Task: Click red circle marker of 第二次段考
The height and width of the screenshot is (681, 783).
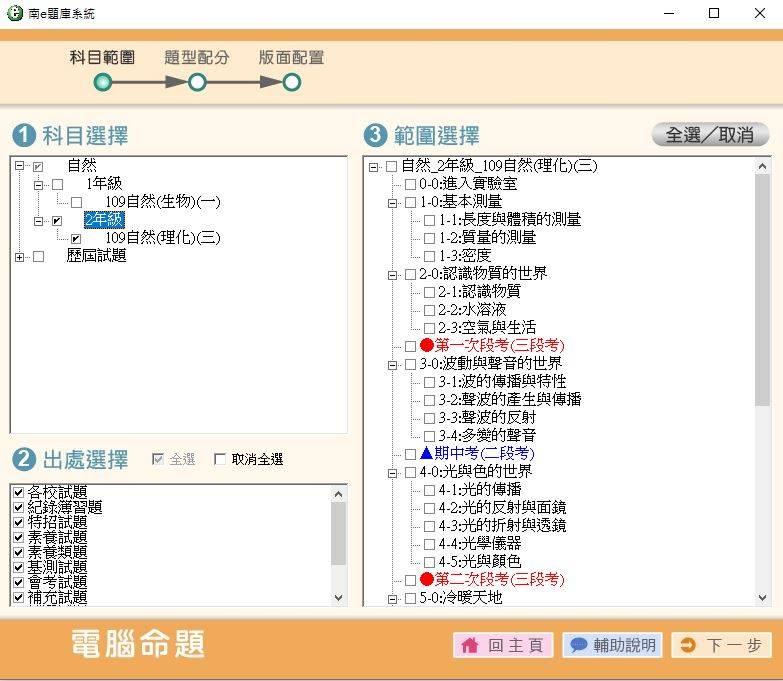Action: 426,579
